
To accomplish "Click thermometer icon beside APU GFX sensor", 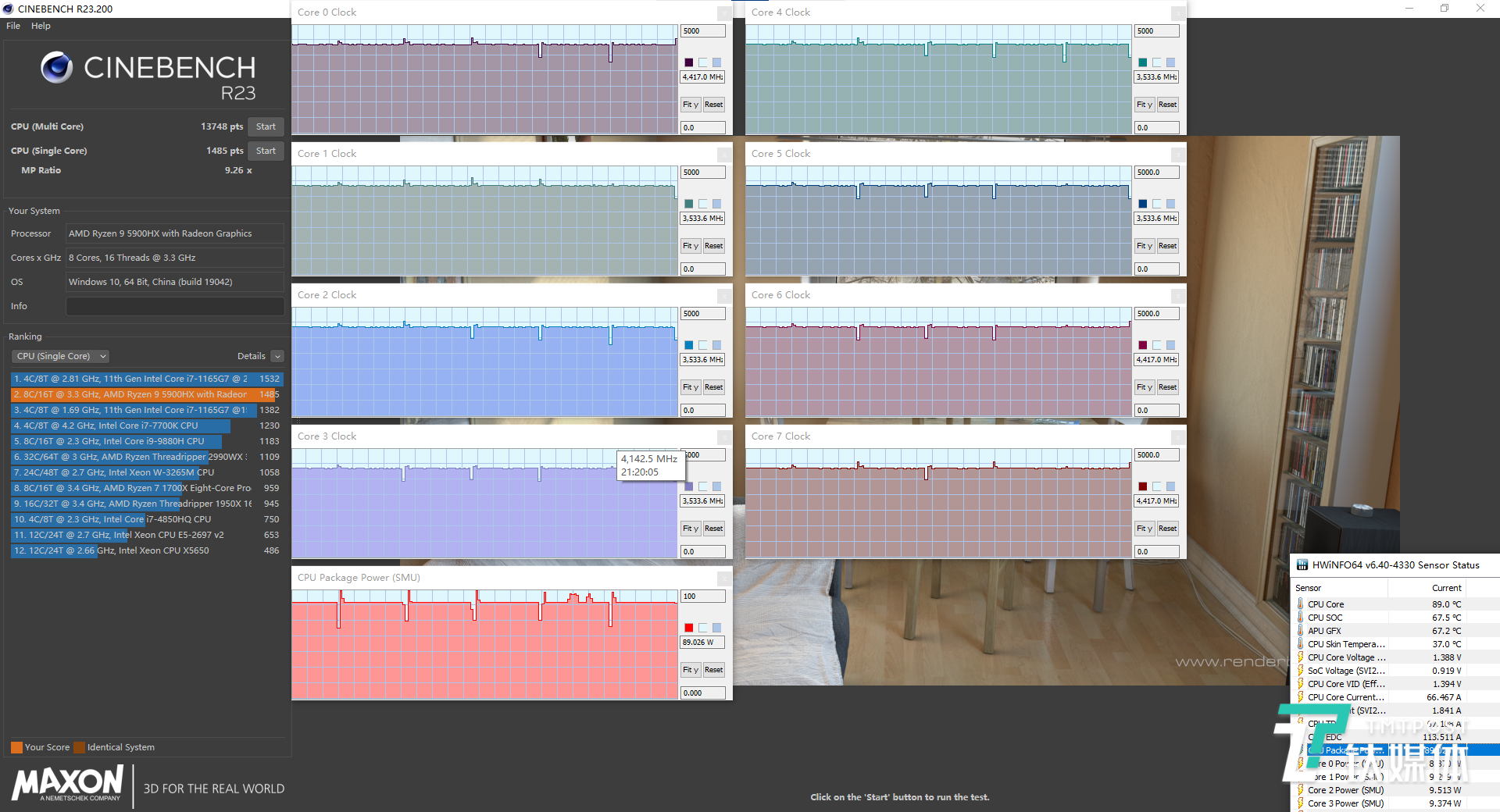I will [1300, 631].
